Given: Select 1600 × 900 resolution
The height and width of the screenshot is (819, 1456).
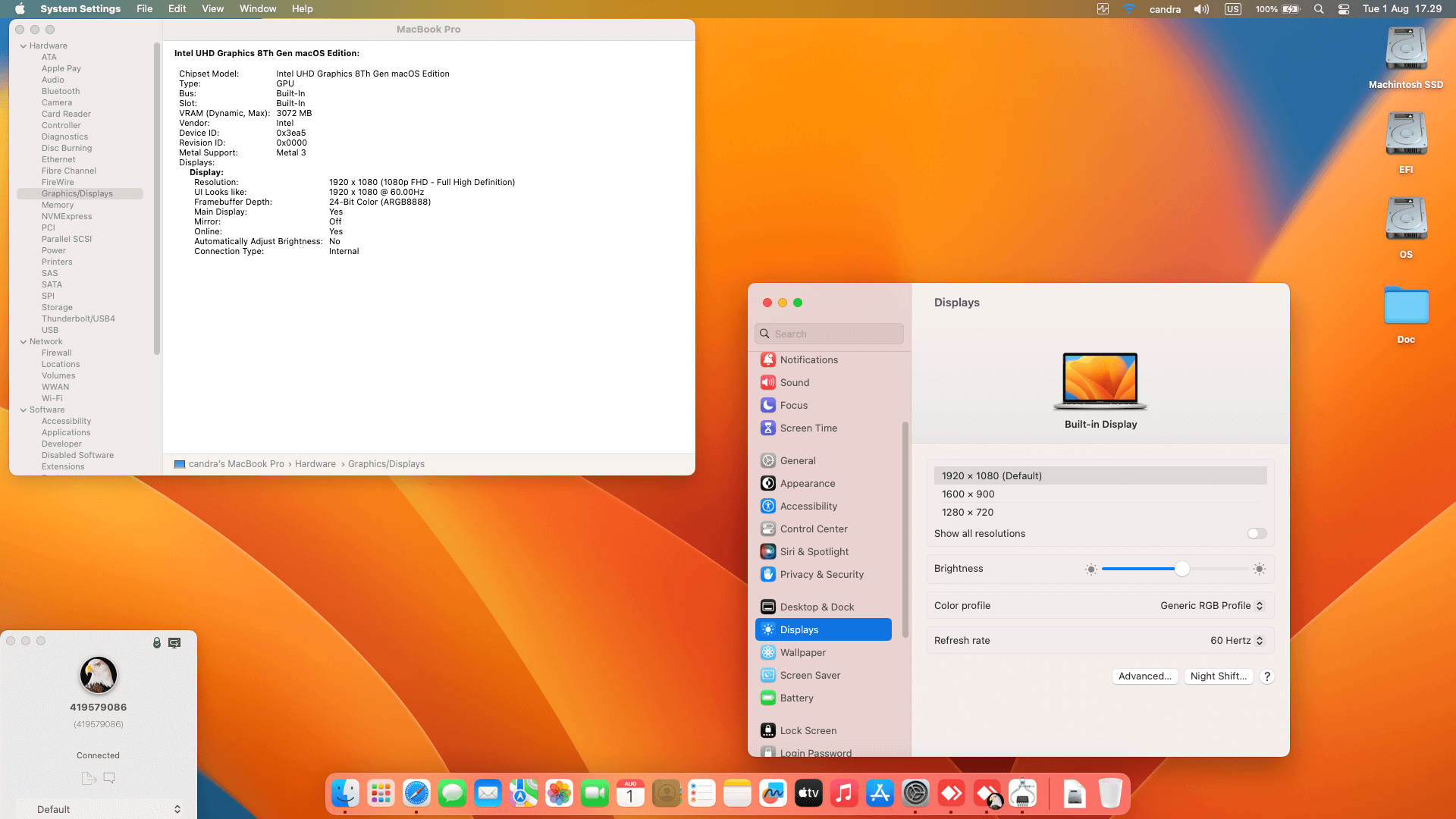Looking at the screenshot, I should [x=1100, y=494].
